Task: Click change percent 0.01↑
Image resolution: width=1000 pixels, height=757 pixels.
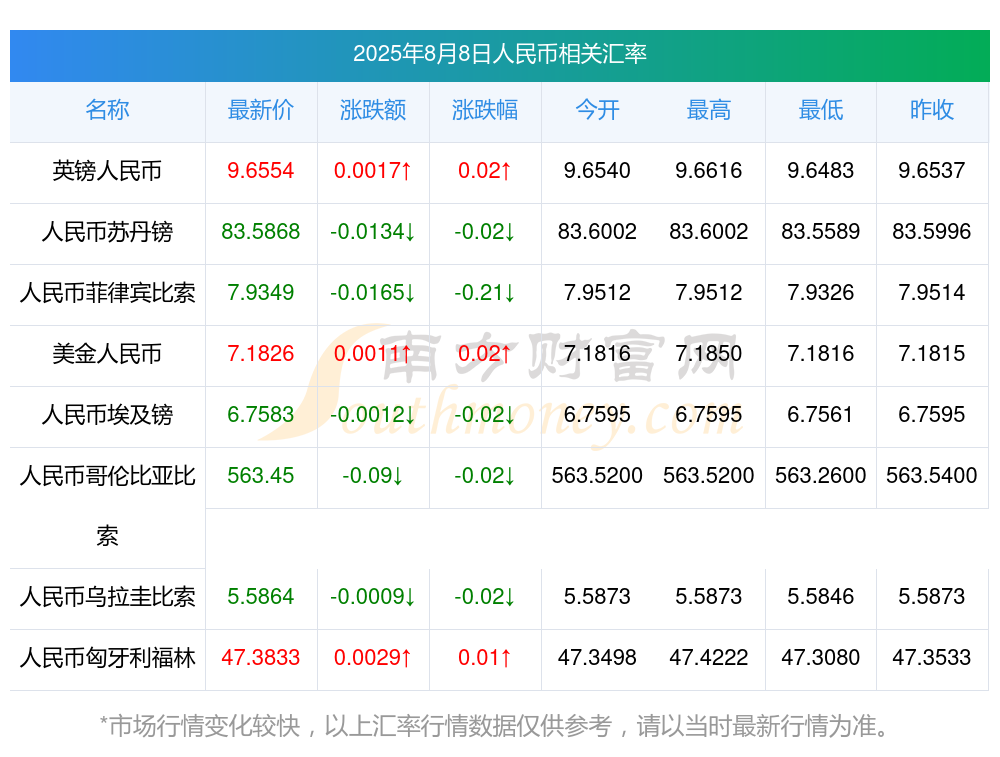Action: tap(485, 658)
